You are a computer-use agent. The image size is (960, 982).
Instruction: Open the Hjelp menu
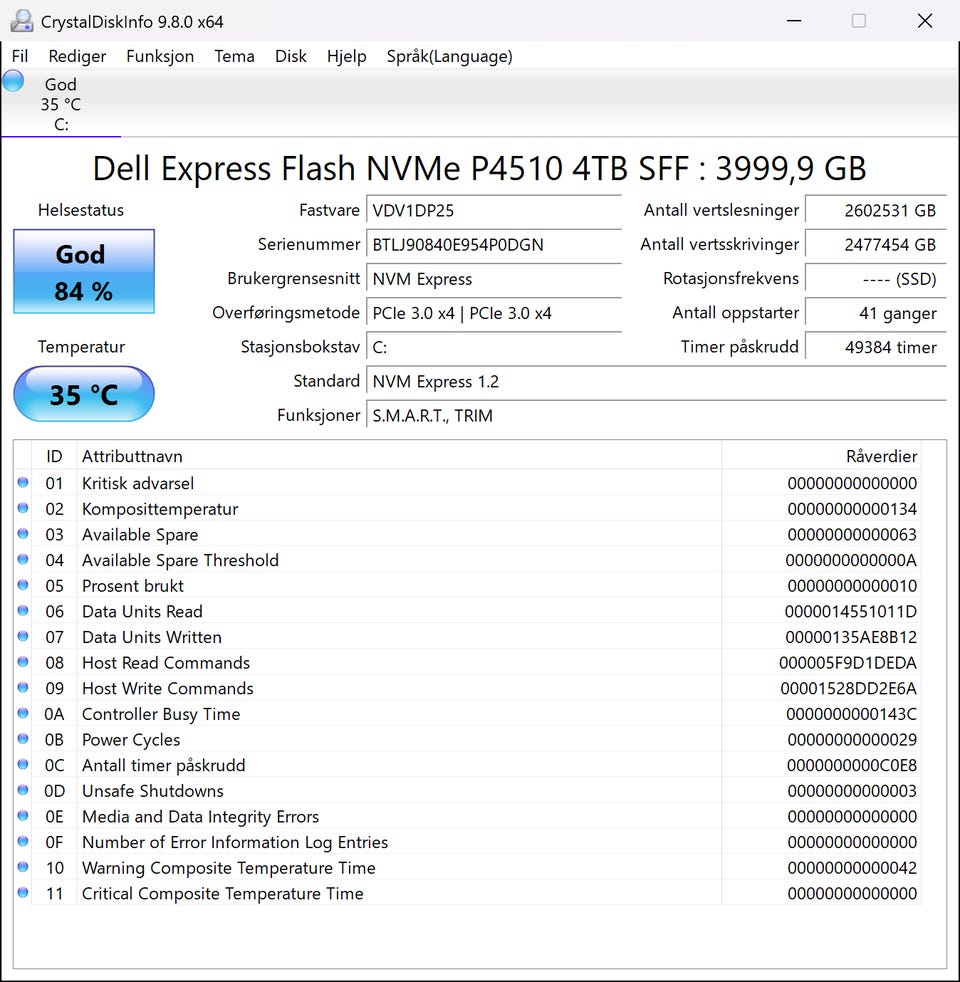tap(346, 56)
